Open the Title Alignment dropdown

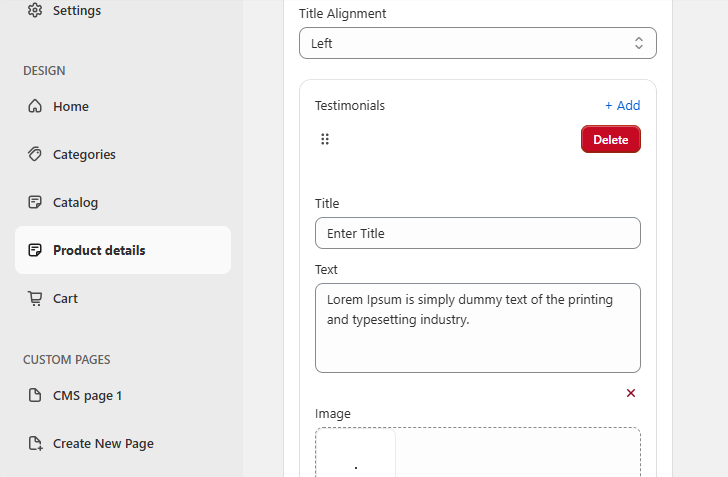(478, 43)
